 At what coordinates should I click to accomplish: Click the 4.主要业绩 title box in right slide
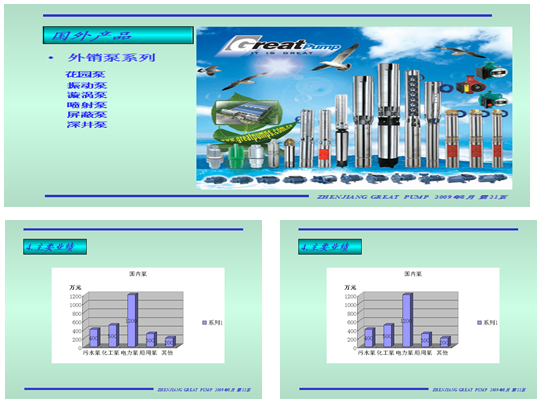pos(330,247)
